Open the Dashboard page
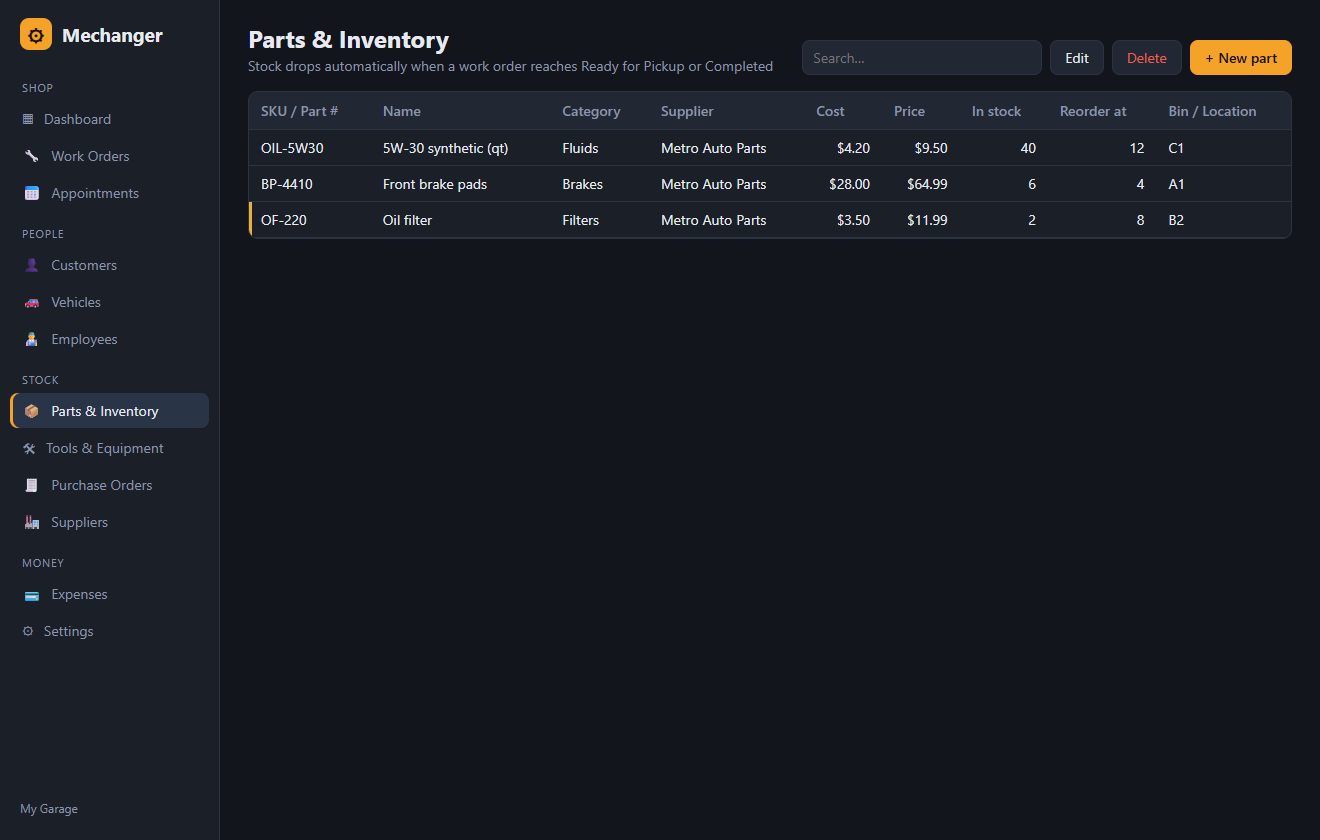This screenshot has height=840, width=1320. (110, 119)
